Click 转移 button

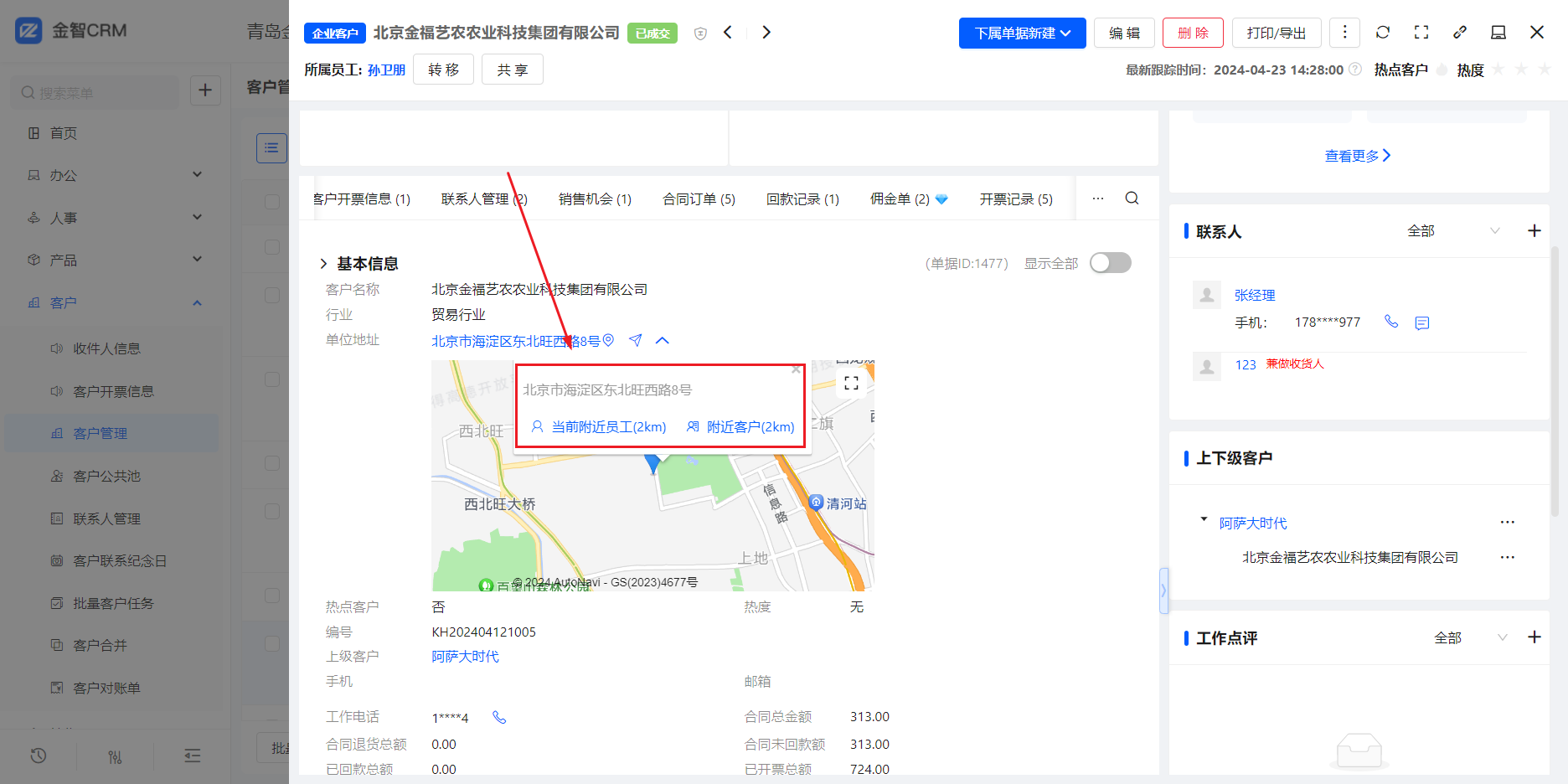443,70
